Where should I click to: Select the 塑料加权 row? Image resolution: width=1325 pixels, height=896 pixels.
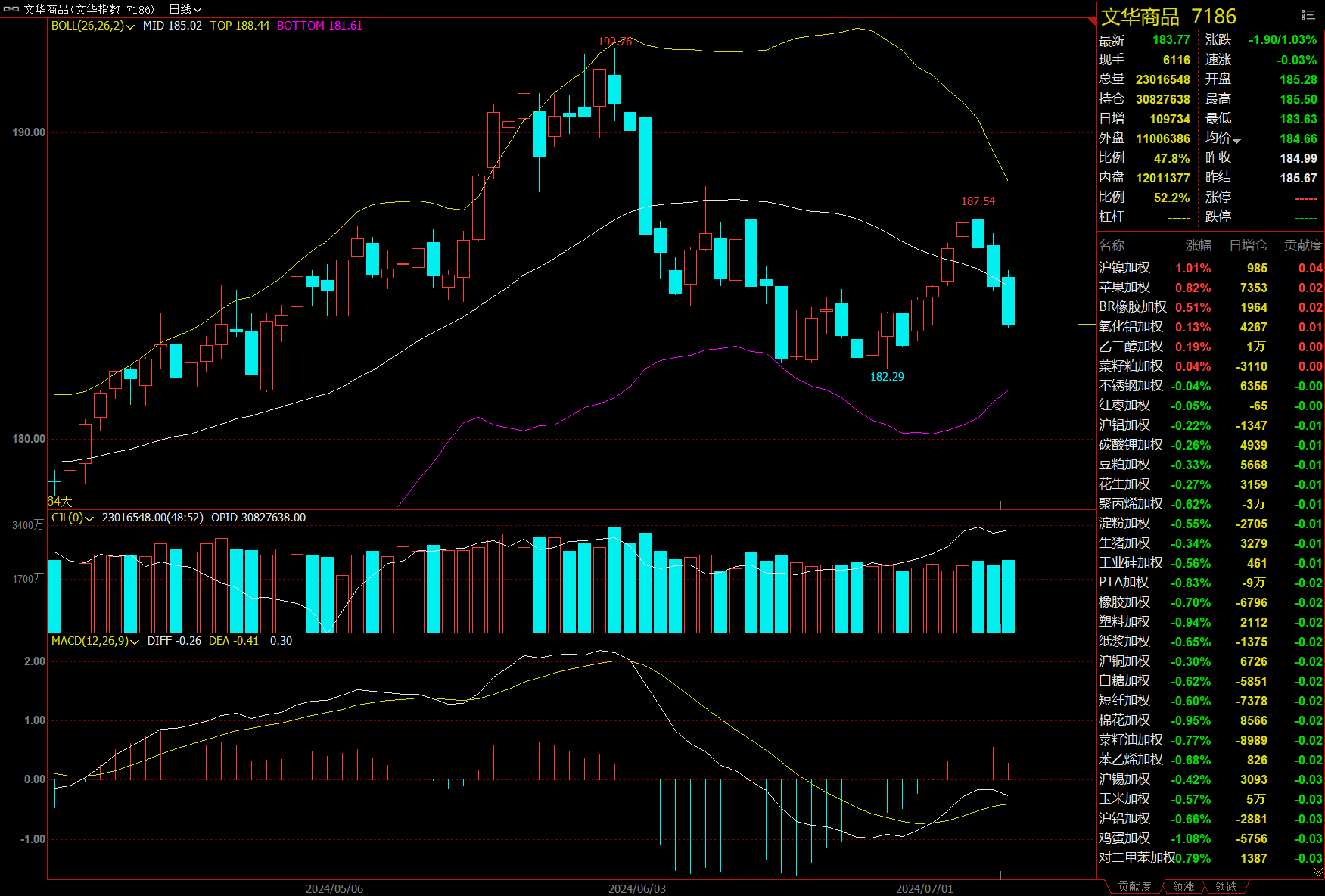pos(1211,622)
